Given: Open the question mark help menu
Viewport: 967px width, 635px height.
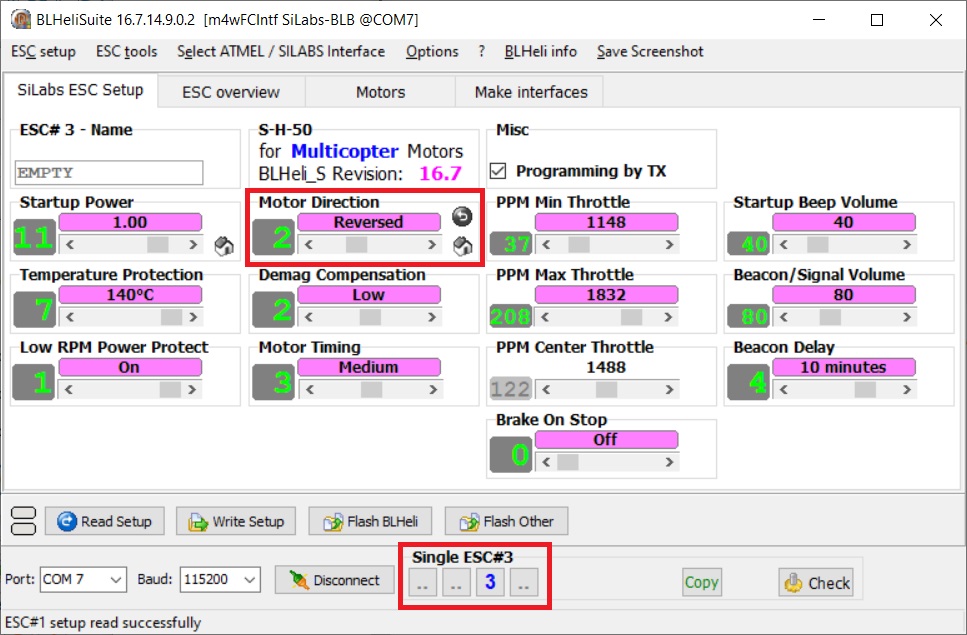Looking at the screenshot, I should point(482,52).
